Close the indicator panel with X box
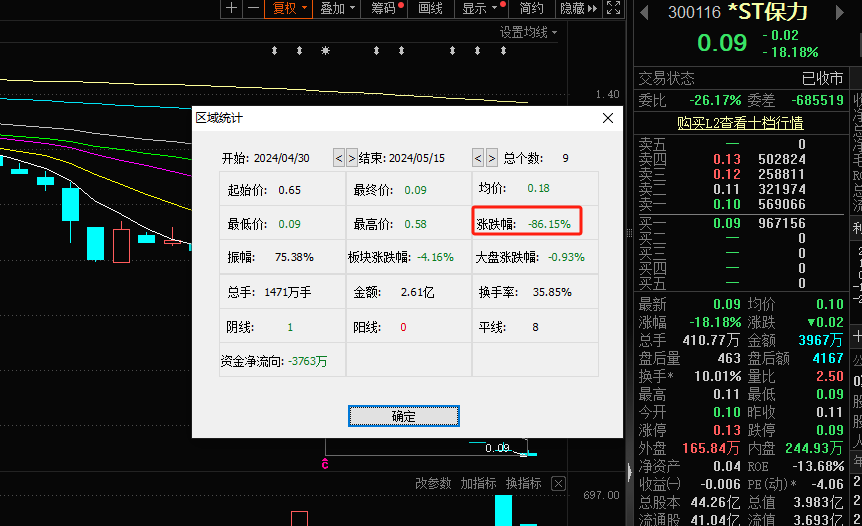The width and height of the screenshot is (862, 526). [x=558, y=484]
